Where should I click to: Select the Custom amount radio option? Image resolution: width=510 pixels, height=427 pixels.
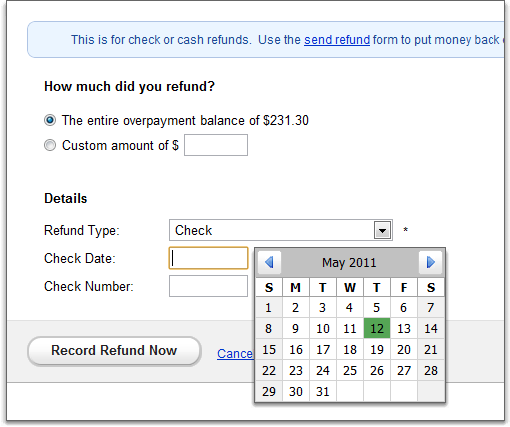[x=50, y=145]
